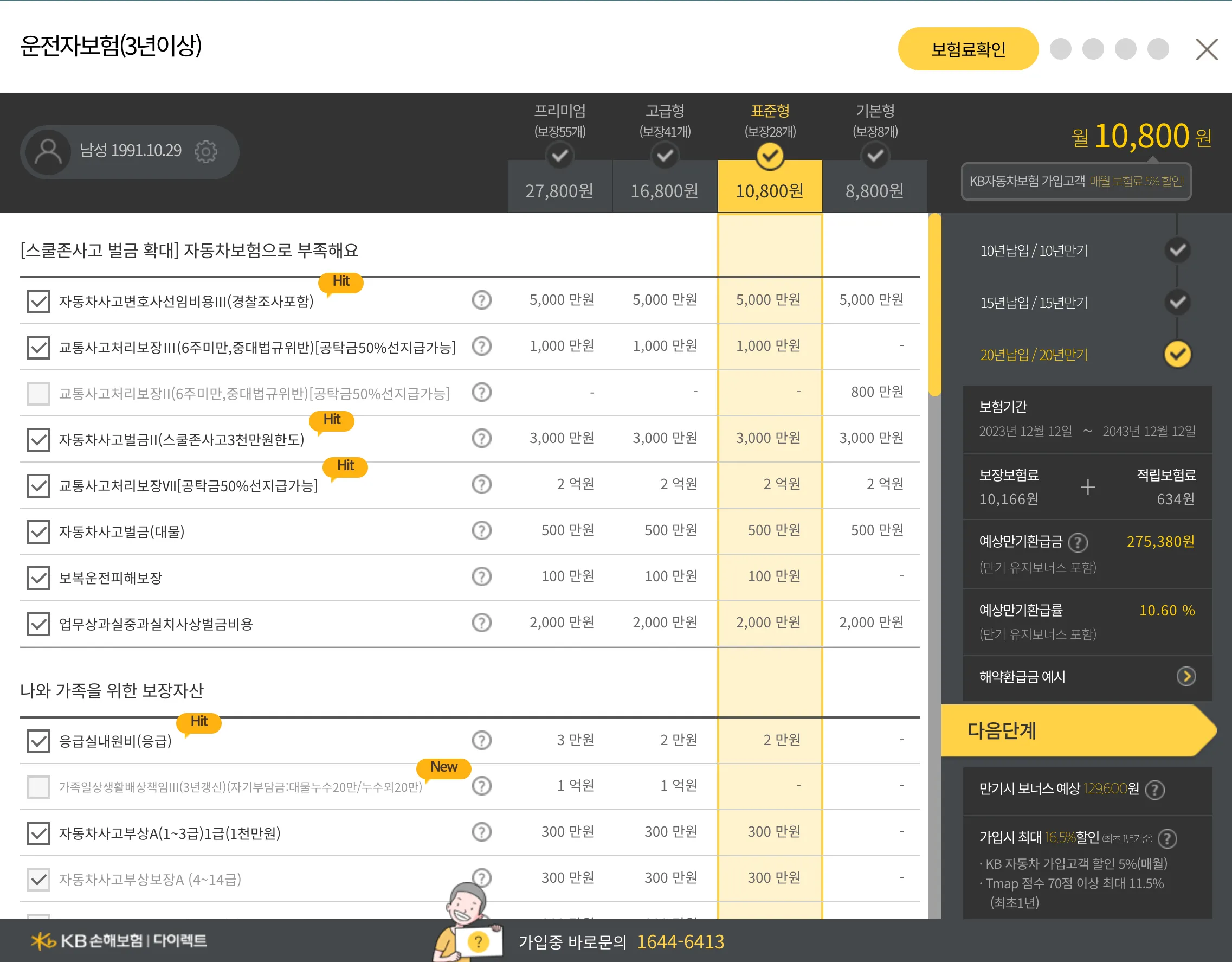Image resolution: width=1232 pixels, height=962 pixels.
Task: Click the help icon next to 응급실내원비
Action: 481,740
